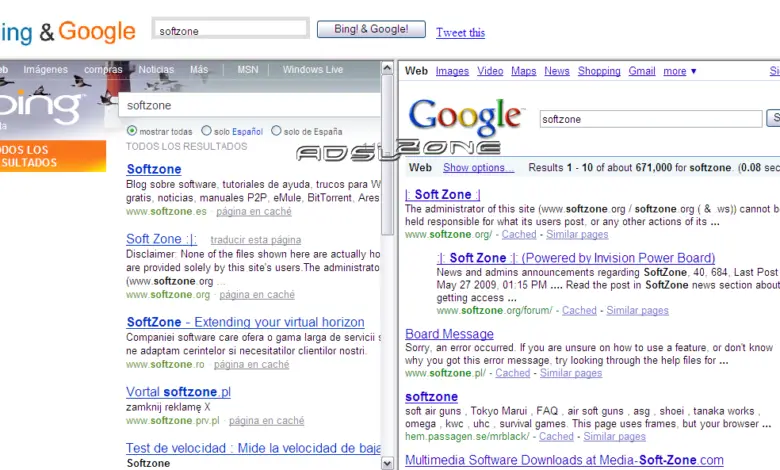
Task: Select the 'mostrar todas' radio button
Action: pos(132,131)
